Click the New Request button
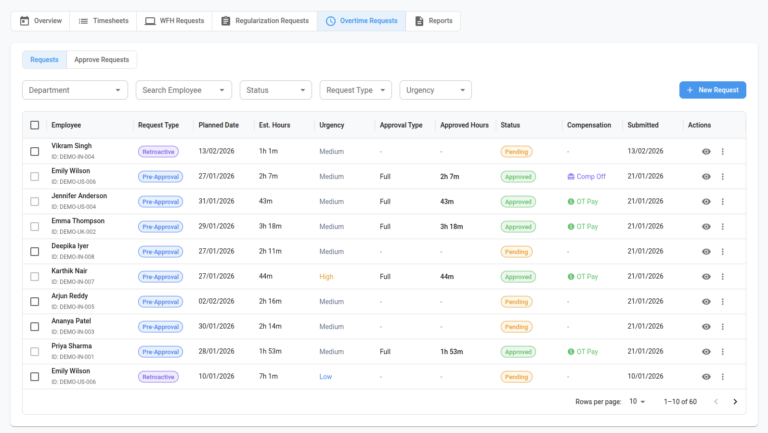The height and width of the screenshot is (433, 768). (x=712, y=90)
